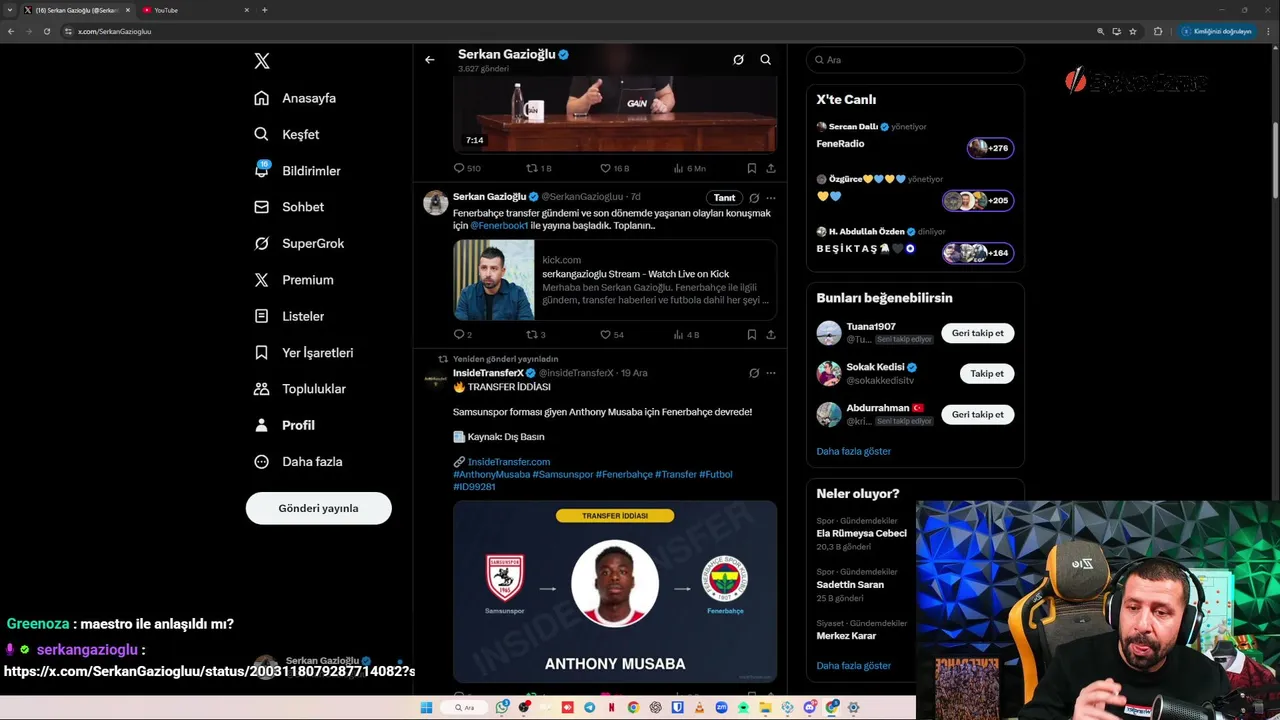Open the kick.com stream link card
The height and width of the screenshot is (720, 1280).
(x=615, y=280)
